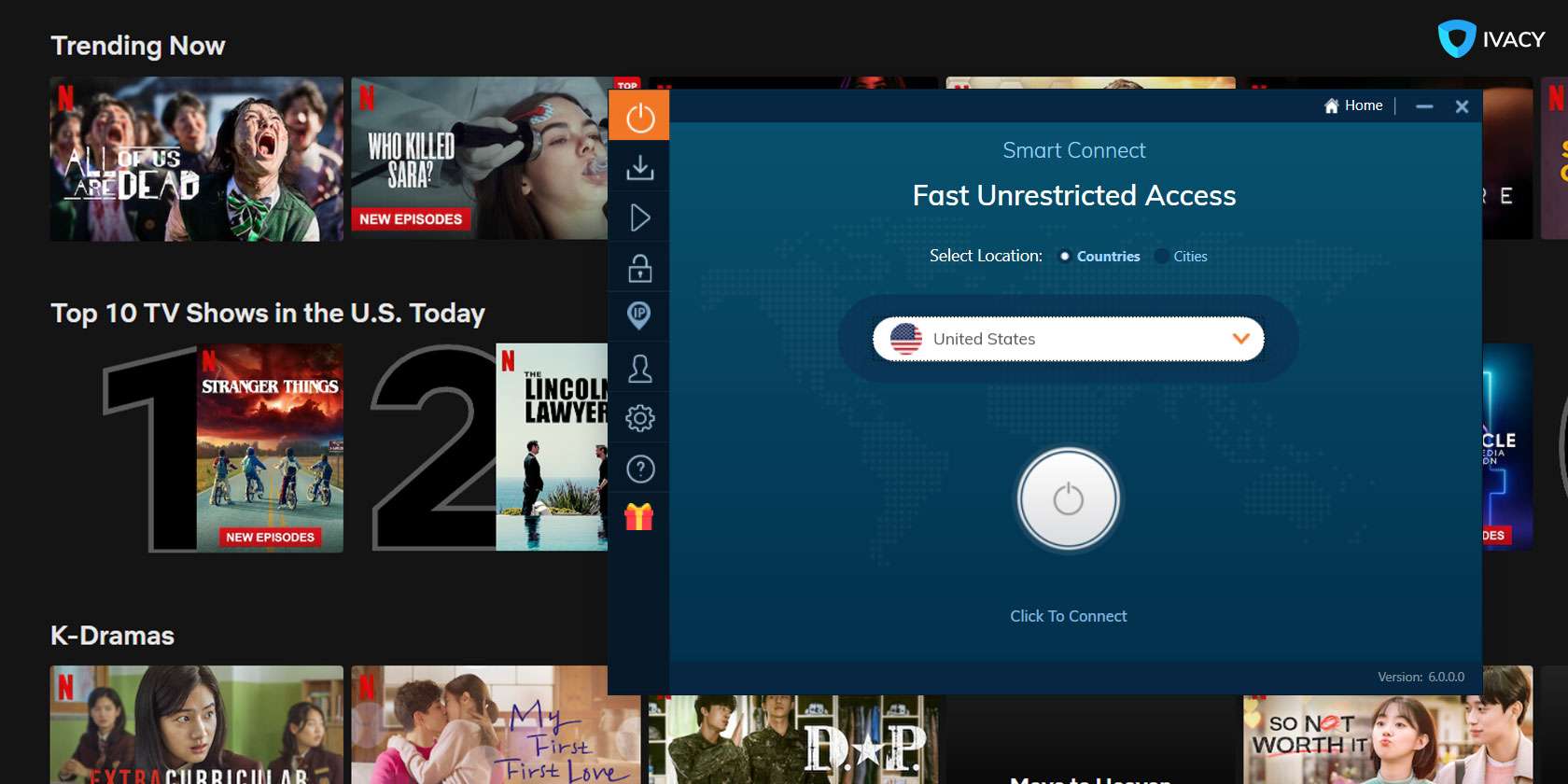
Task: Open the Secure Download sidebar icon
Action: pyautogui.click(x=639, y=168)
